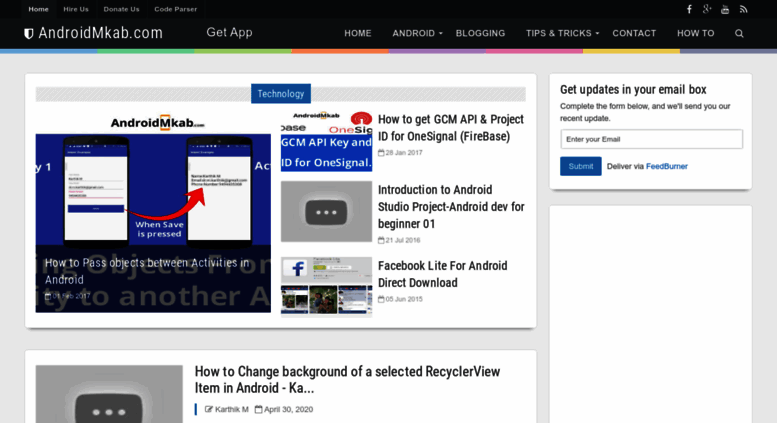Click the AndroidMkab.com site title
Image resolution: width=777 pixels, height=423 pixels.
pos(101,33)
